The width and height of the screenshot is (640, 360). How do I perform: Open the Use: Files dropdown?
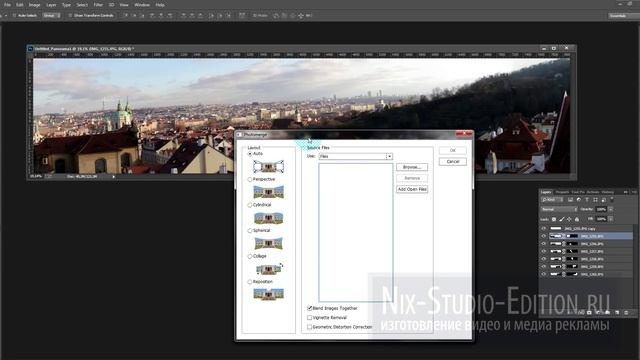tap(356, 156)
